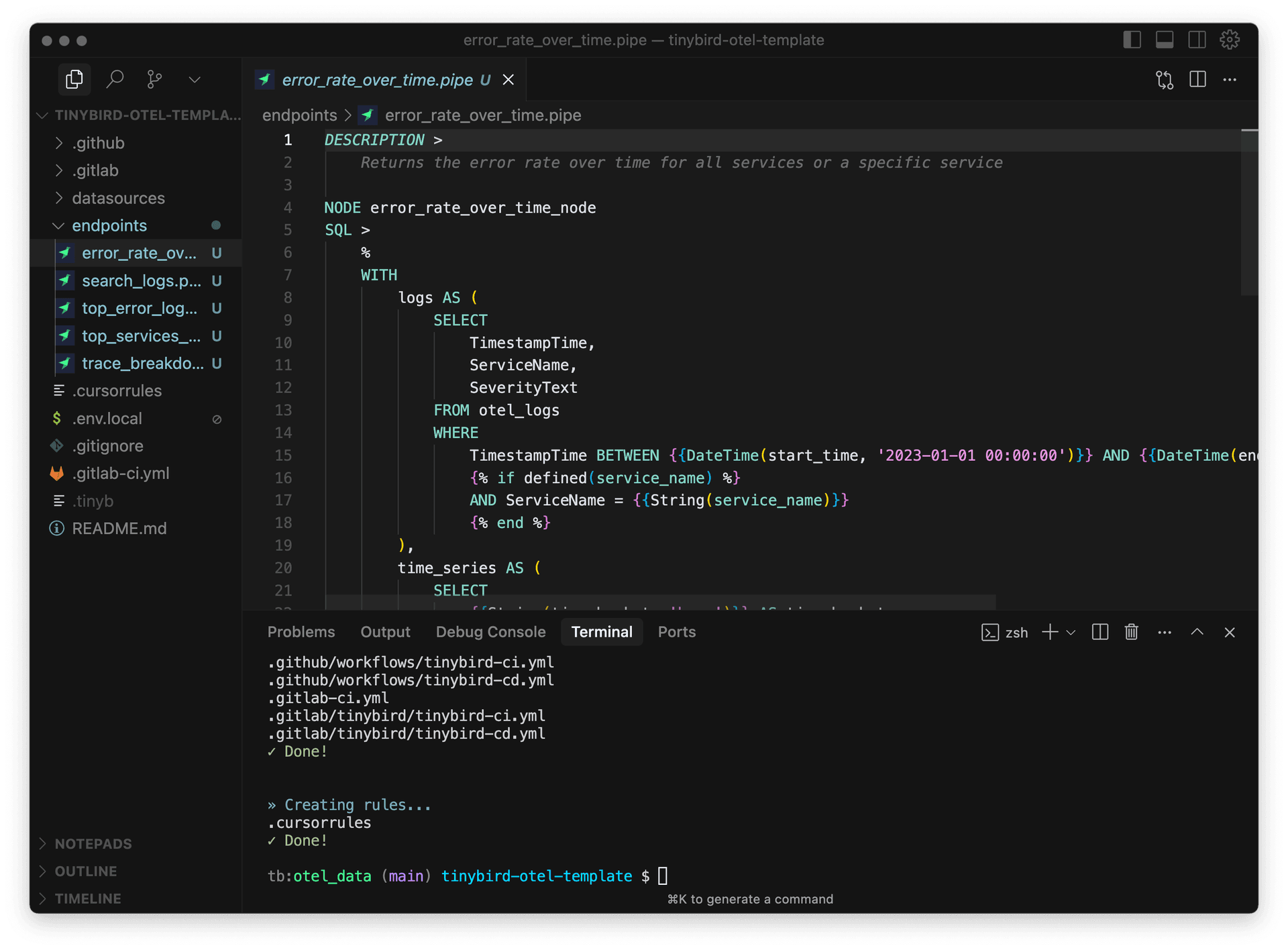Open the Search panel
1288x950 pixels.
pyautogui.click(x=115, y=78)
